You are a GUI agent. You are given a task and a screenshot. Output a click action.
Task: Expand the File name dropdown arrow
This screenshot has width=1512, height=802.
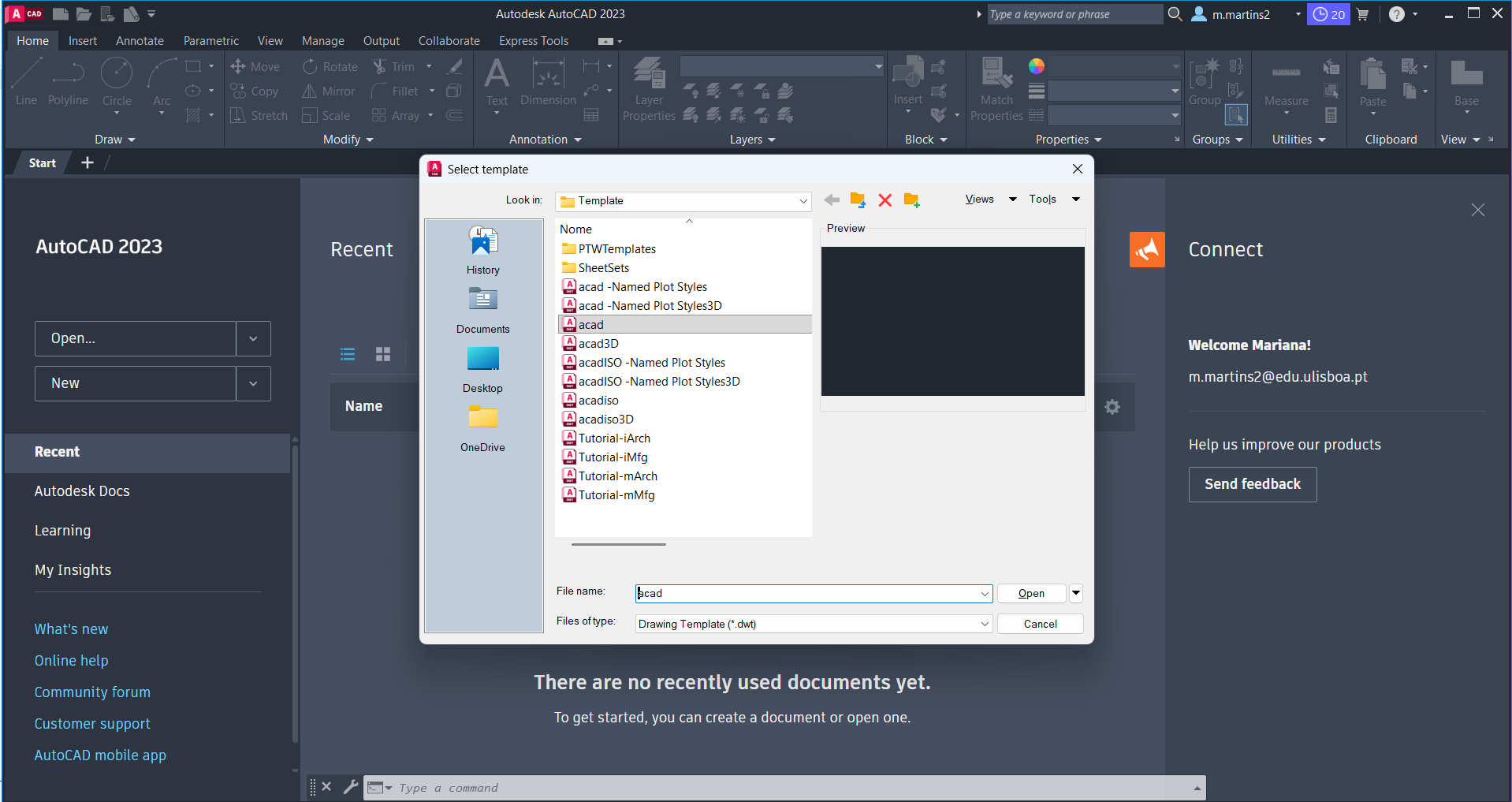[985, 594]
